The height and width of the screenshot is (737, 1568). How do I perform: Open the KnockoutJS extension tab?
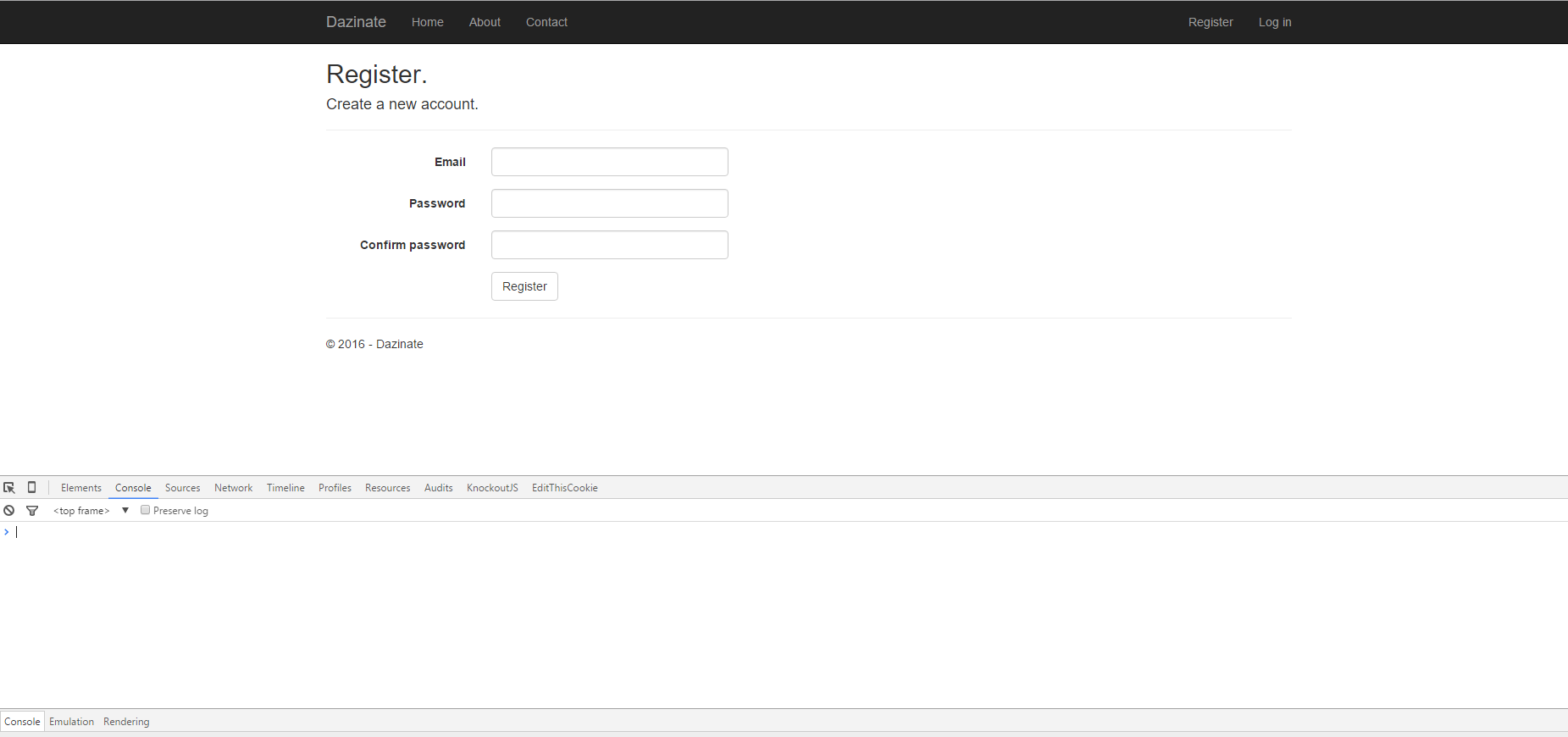(x=492, y=488)
